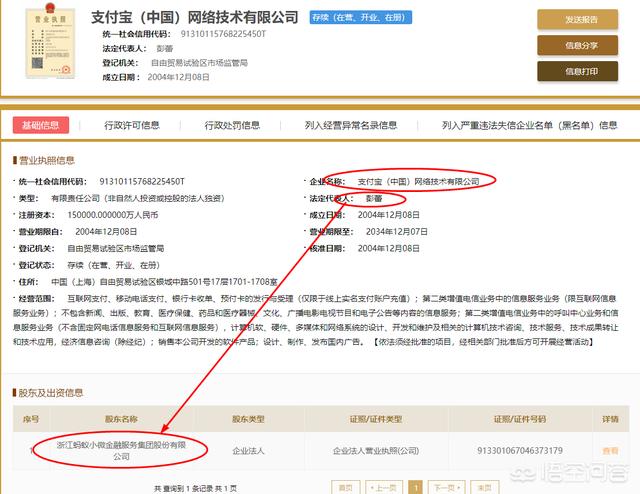The height and width of the screenshot is (494, 640).
Task: Click the 下一页 pagination button
Action: [447, 487]
